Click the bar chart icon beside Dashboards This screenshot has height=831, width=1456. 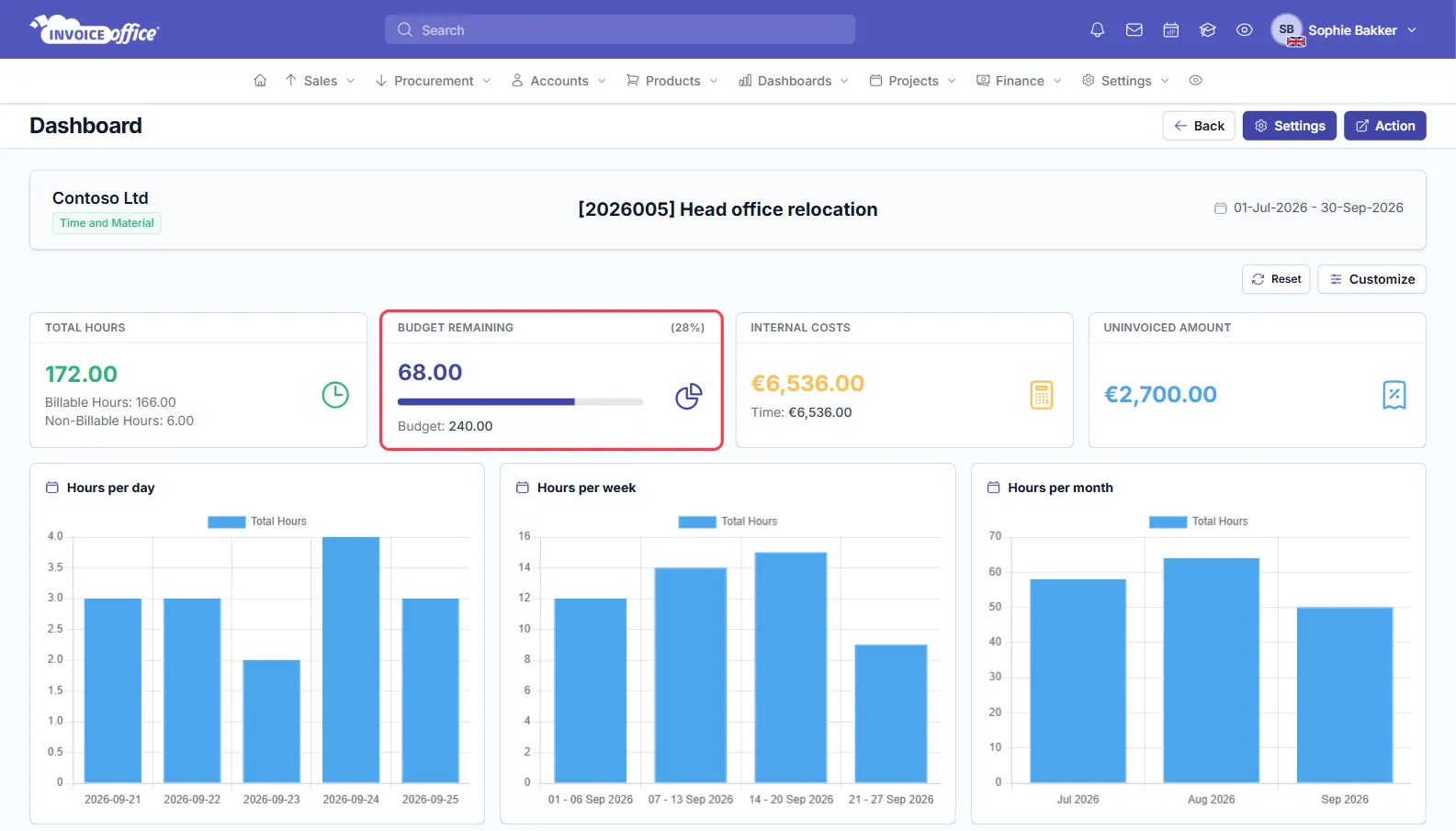pyautogui.click(x=745, y=81)
